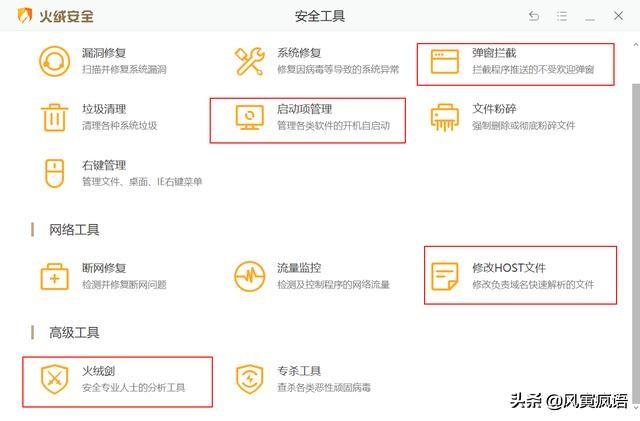Image resolution: width=640 pixels, height=421 pixels.
Task: Open the 专杀工具 shield icon
Action: (249, 379)
